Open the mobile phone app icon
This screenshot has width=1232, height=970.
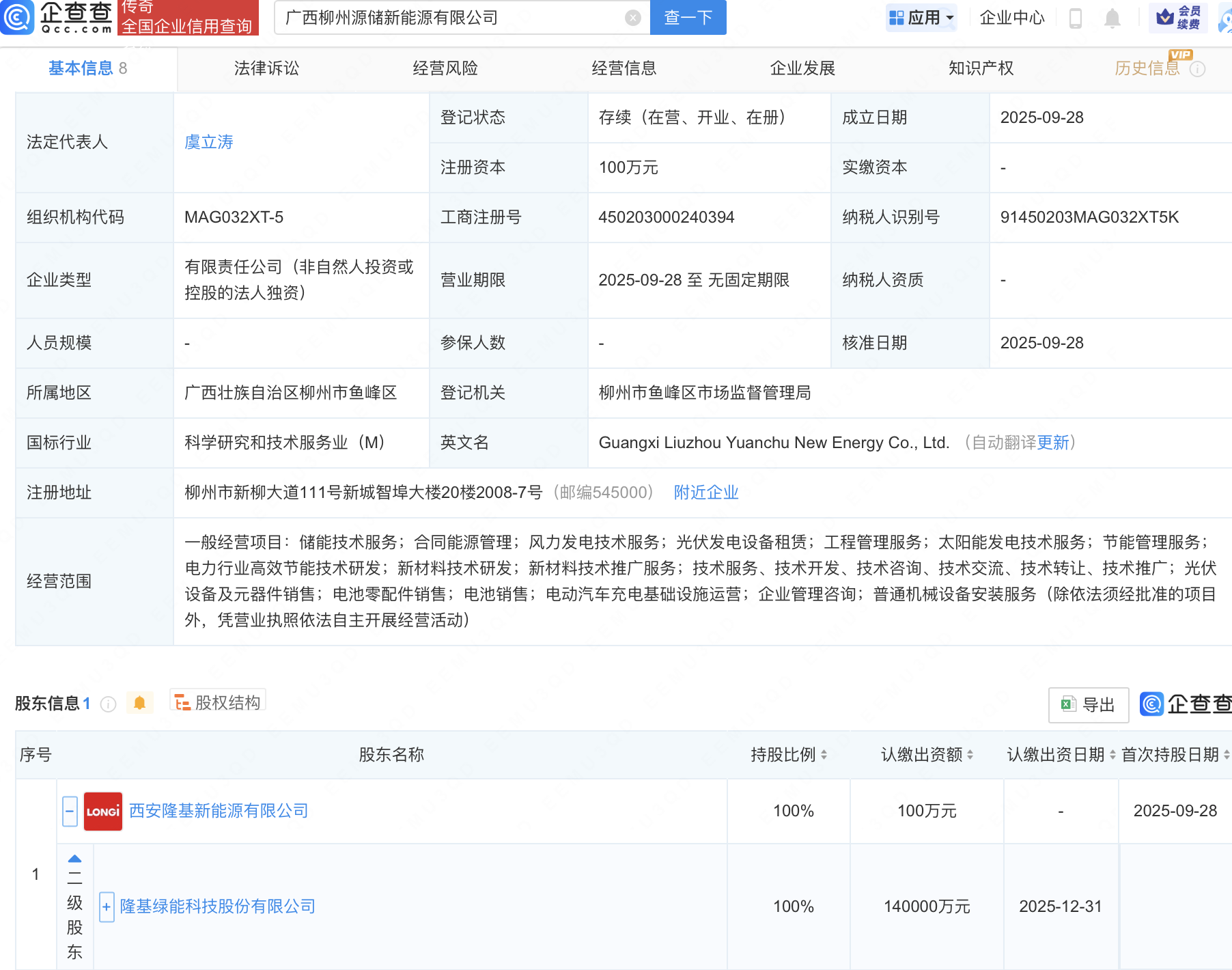pos(1075,18)
